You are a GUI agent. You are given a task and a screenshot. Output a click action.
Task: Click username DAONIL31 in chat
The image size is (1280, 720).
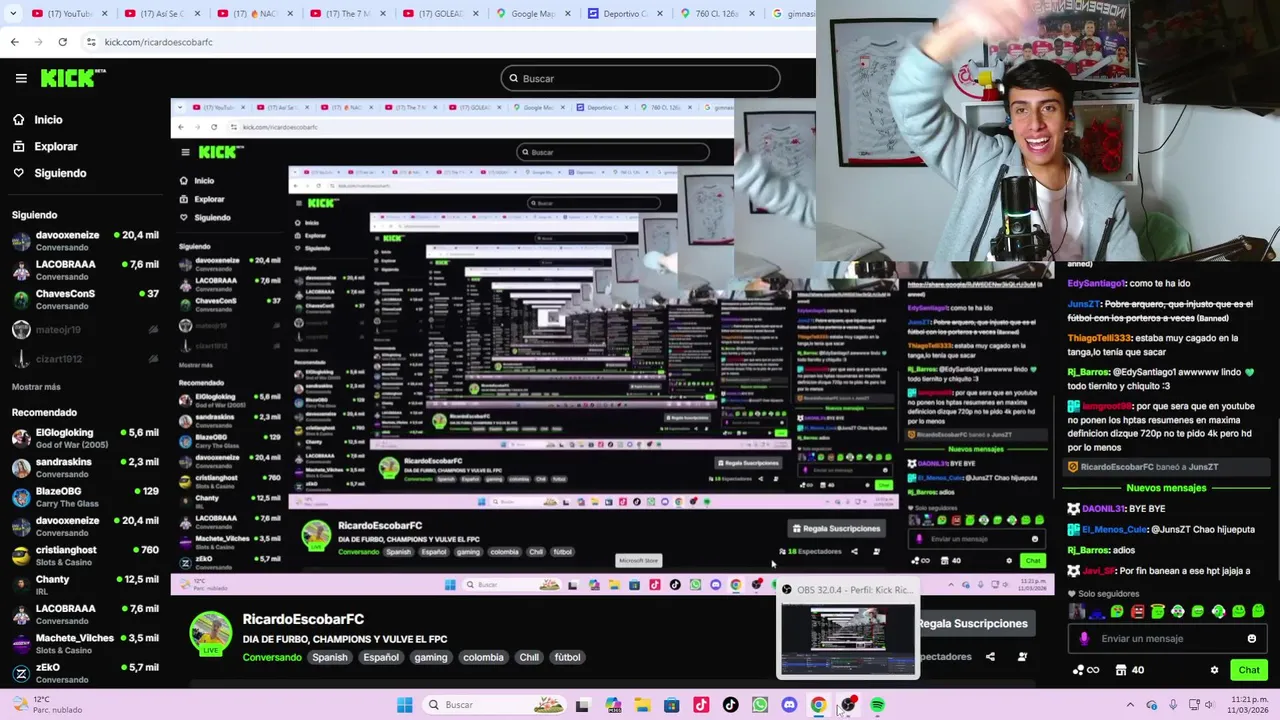click(x=1103, y=509)
